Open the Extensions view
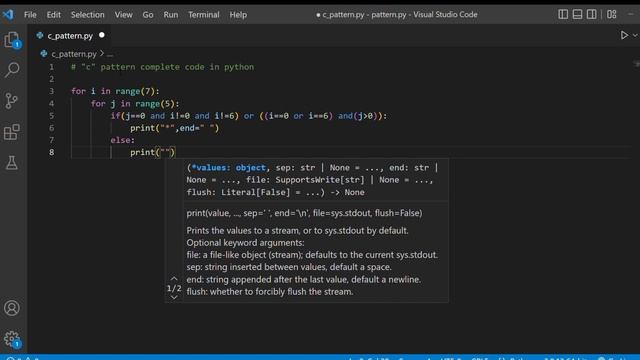The image size is (640, 360). pos(11,132)
